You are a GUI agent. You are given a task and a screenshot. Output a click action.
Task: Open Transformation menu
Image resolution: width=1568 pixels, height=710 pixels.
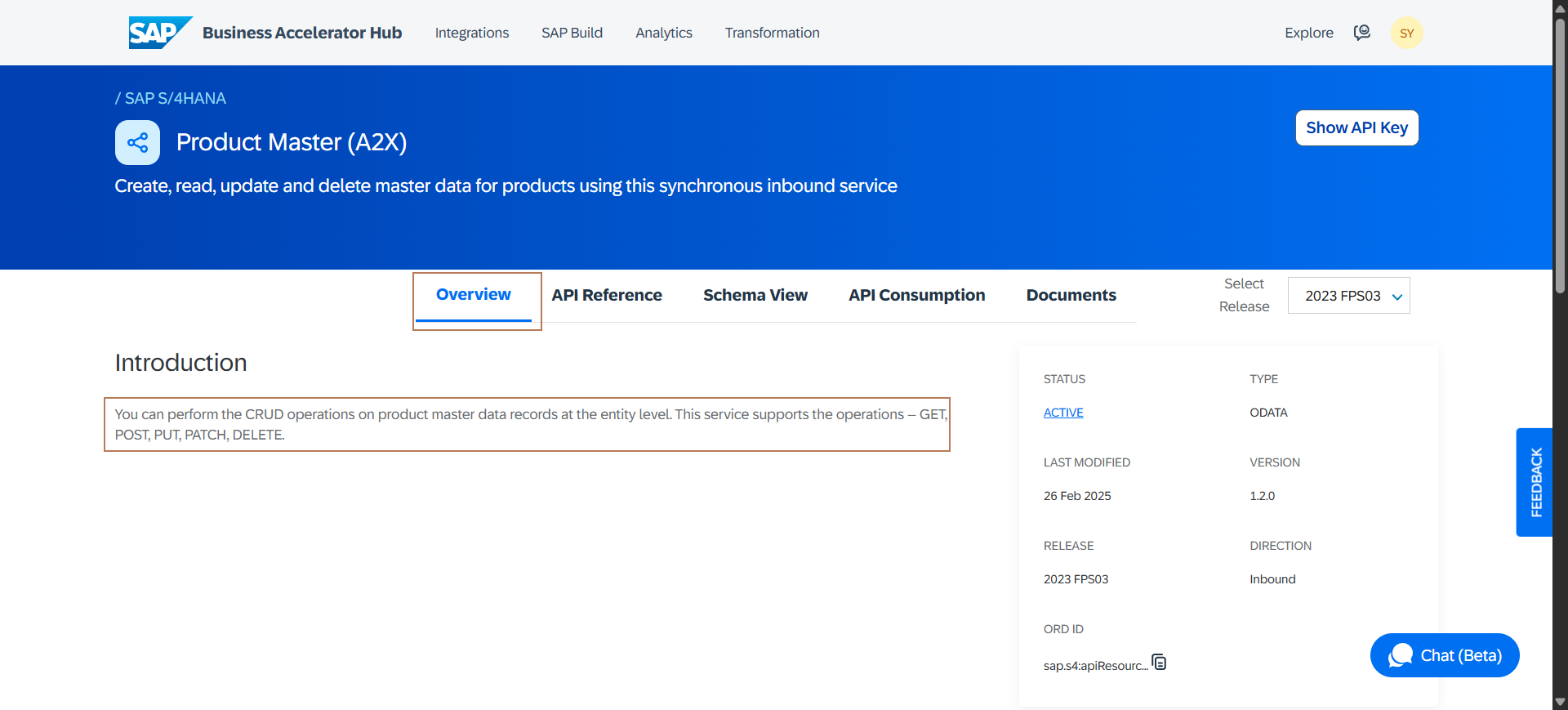pos(772,33)
